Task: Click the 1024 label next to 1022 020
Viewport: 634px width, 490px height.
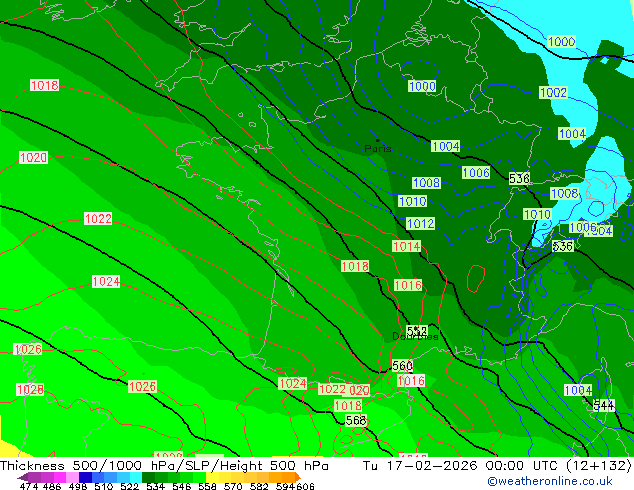Action: 293,383
